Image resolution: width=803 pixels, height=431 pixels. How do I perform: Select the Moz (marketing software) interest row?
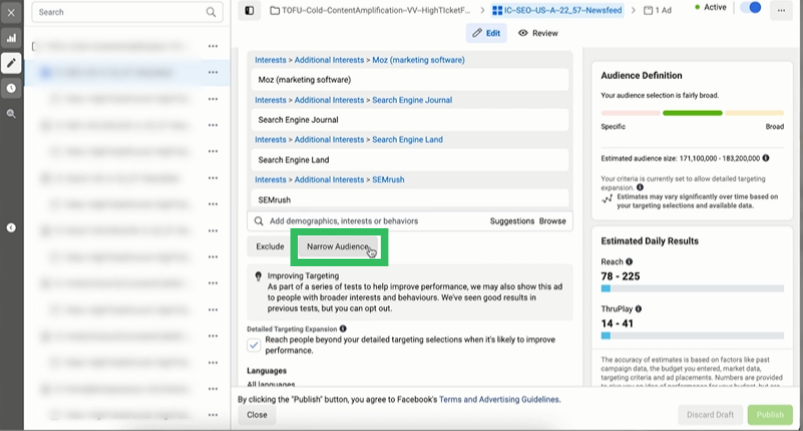(410, 80)
